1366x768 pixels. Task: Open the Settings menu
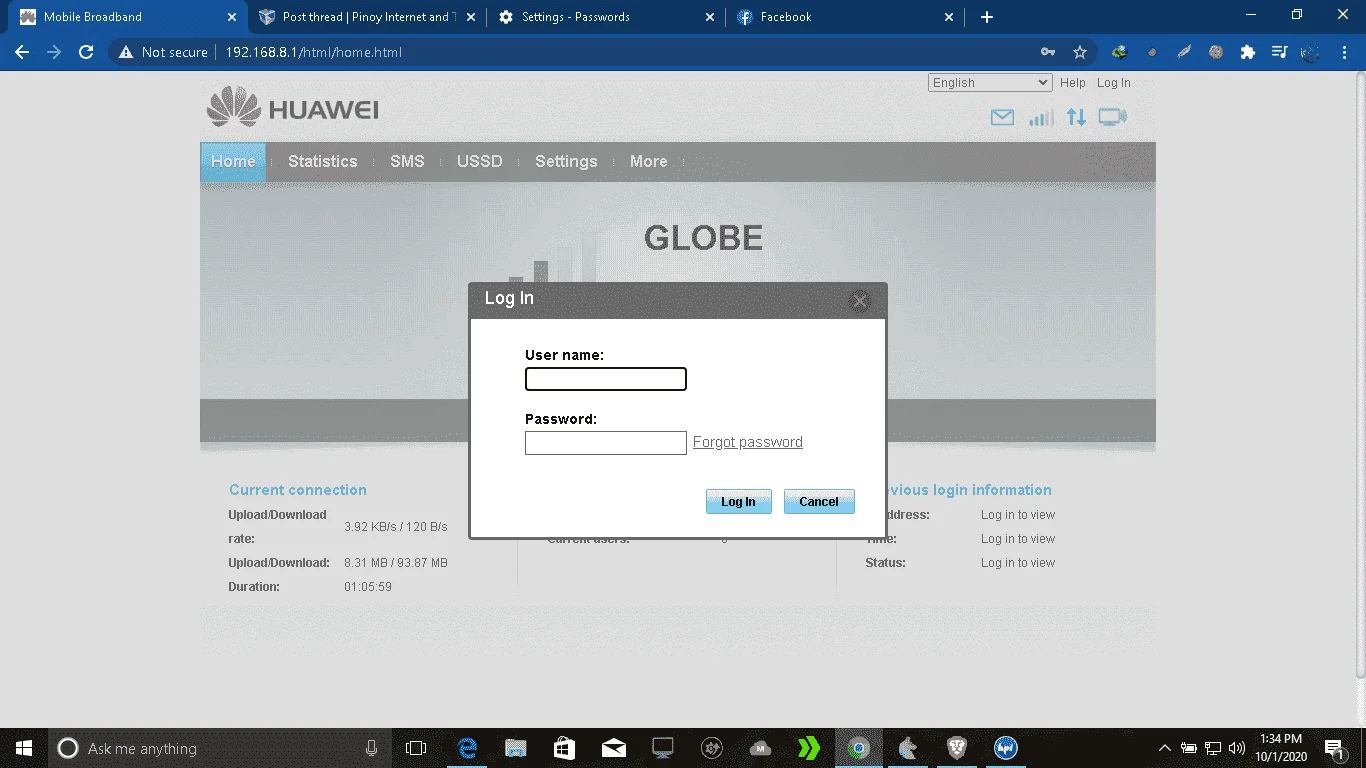pos(566,161)
